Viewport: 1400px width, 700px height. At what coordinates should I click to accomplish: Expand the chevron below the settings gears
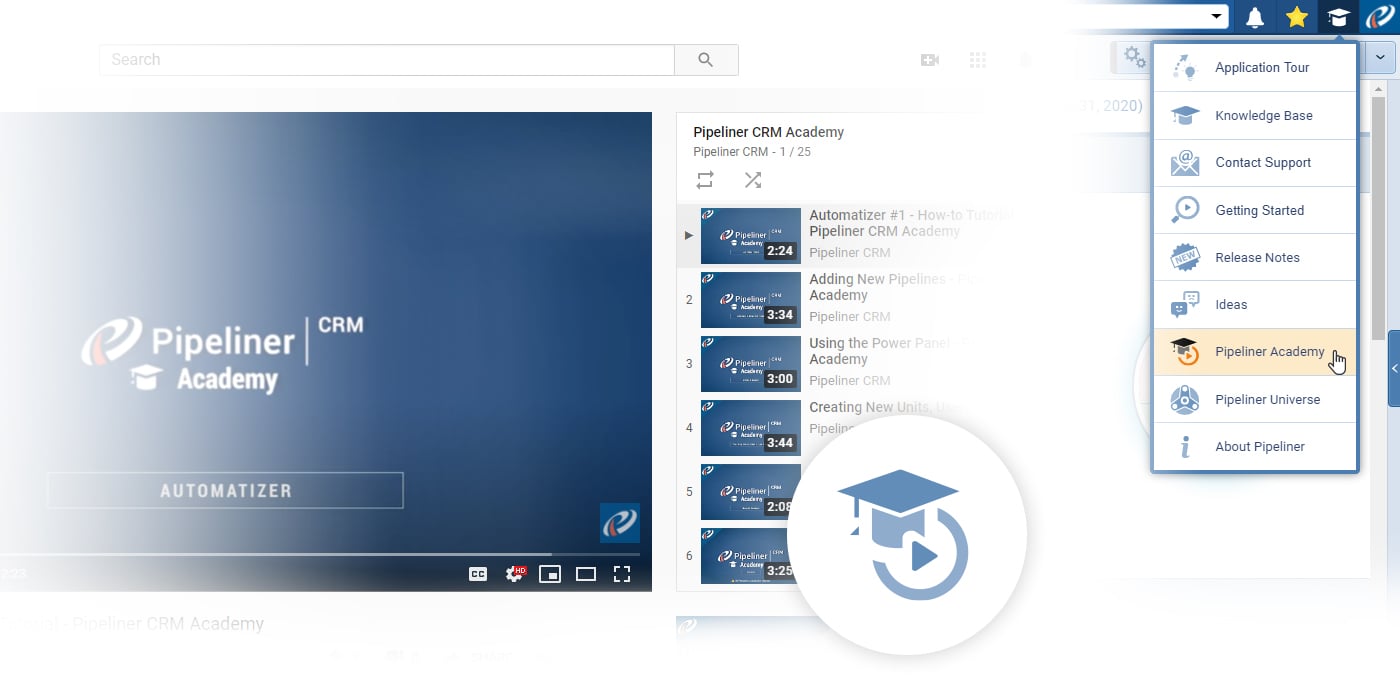[x=1380, y=57]
